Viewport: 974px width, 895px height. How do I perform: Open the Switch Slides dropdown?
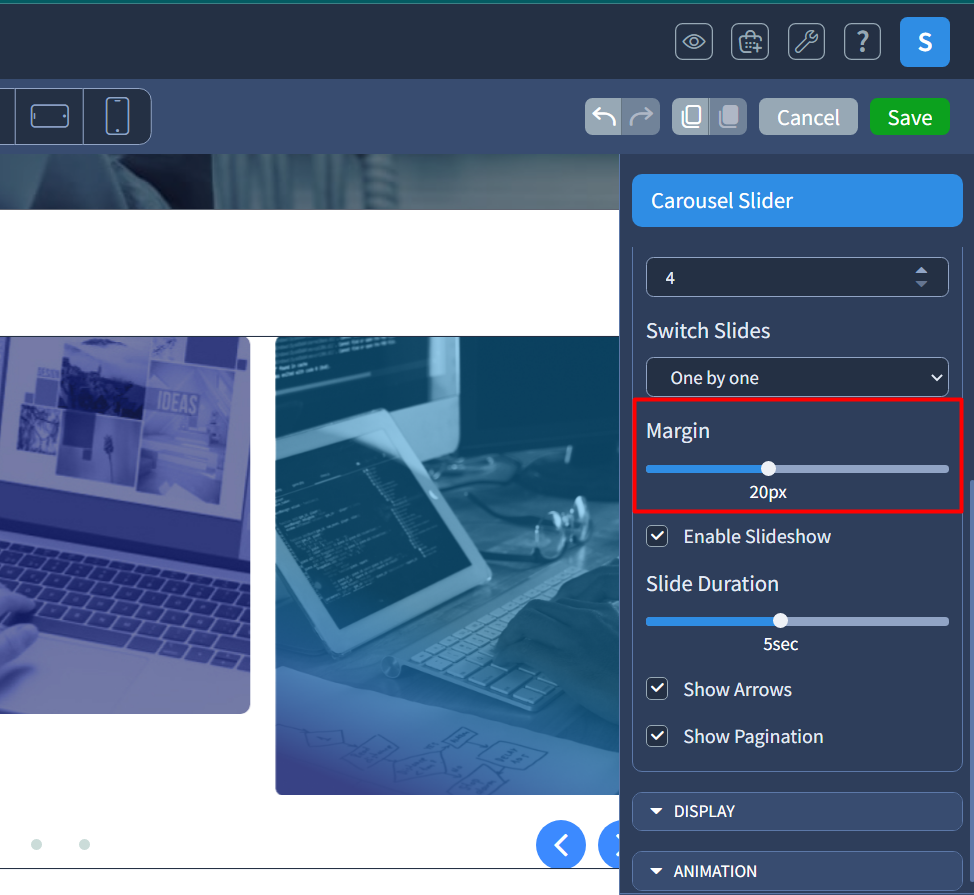click(797, 377)
